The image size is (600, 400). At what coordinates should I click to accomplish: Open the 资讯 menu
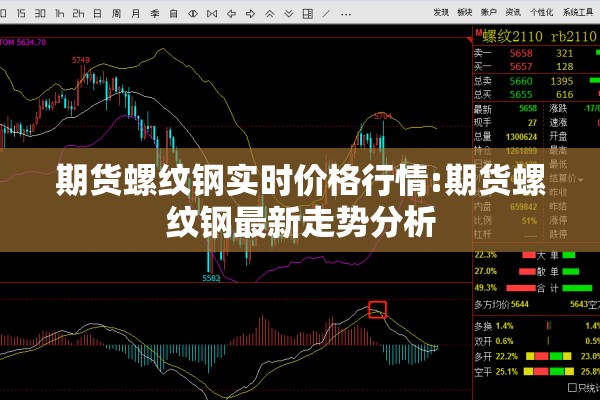[513, 12]
